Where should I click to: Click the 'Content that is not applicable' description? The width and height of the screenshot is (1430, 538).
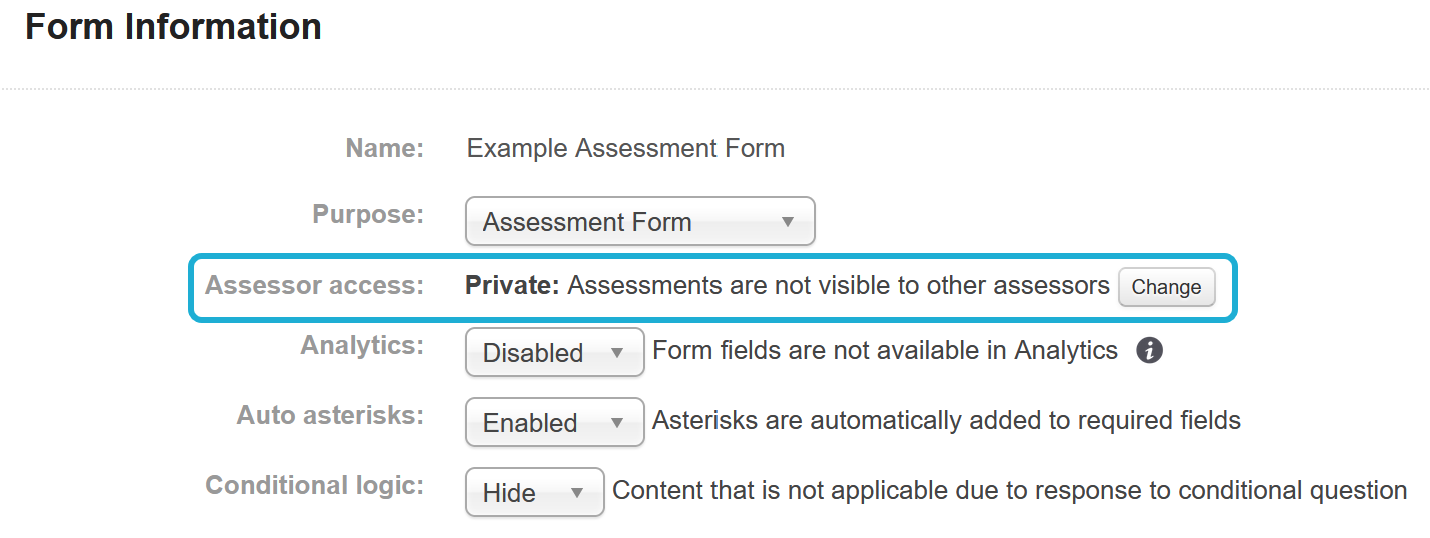(1009, 491)
